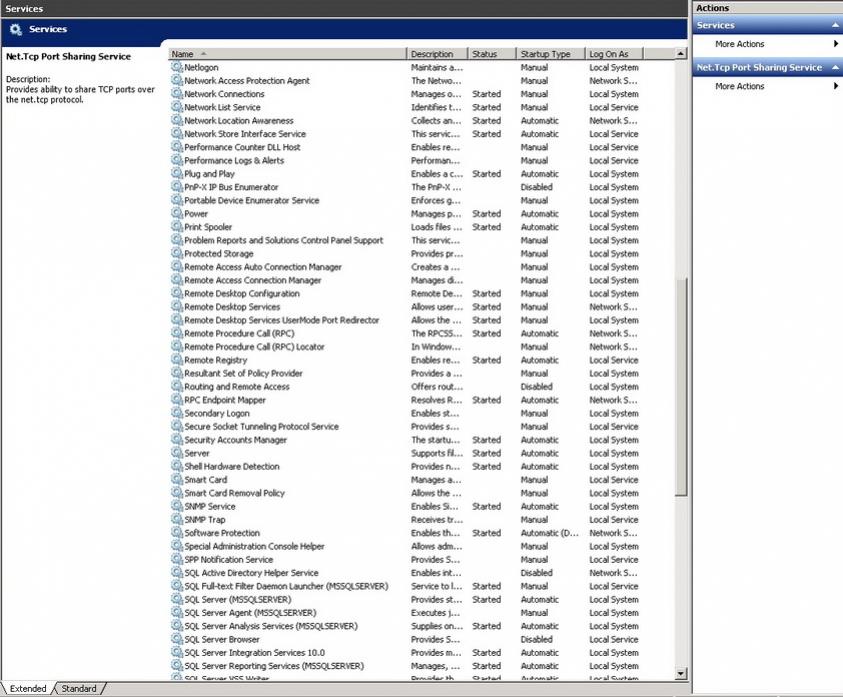Select Special Administration Console Helper

coord(404,546)
